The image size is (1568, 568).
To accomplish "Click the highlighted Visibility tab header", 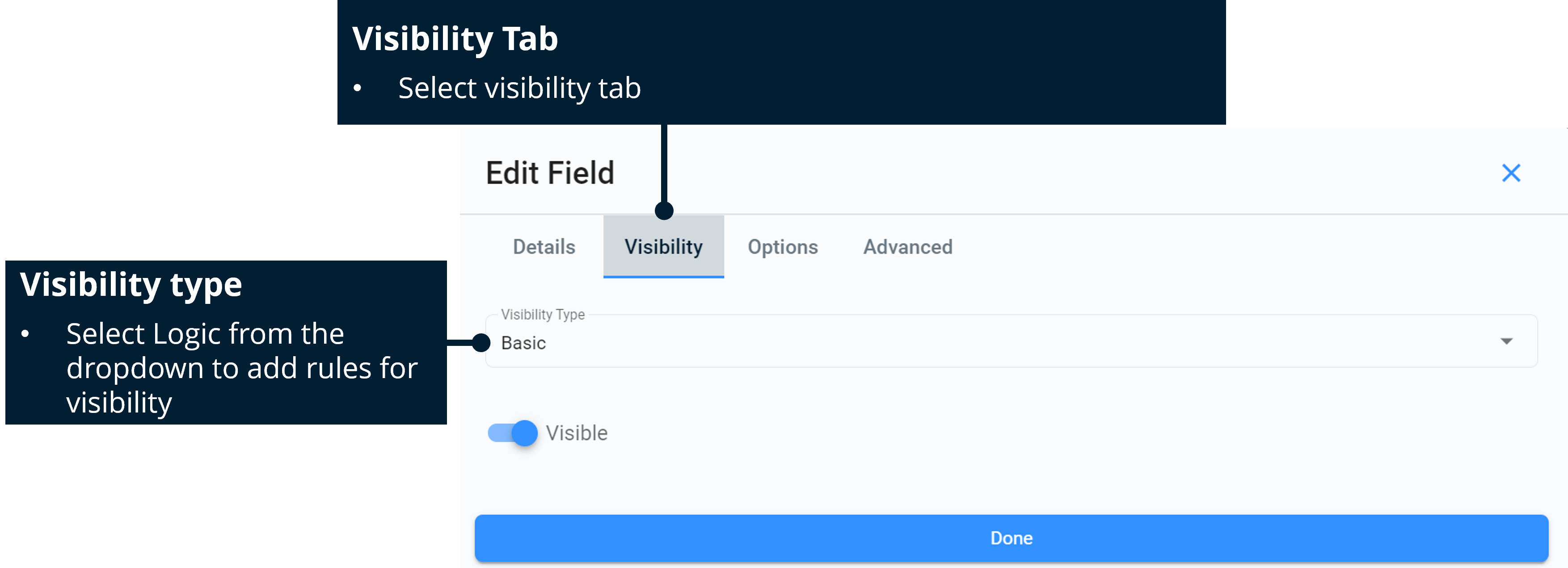I will coord(663,247).
